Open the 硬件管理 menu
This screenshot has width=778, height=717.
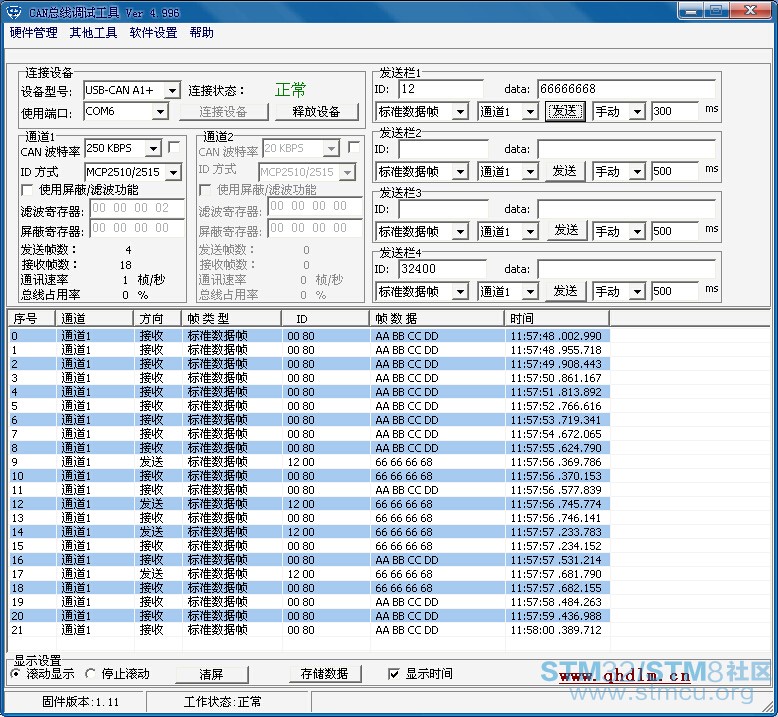point(34,33)
